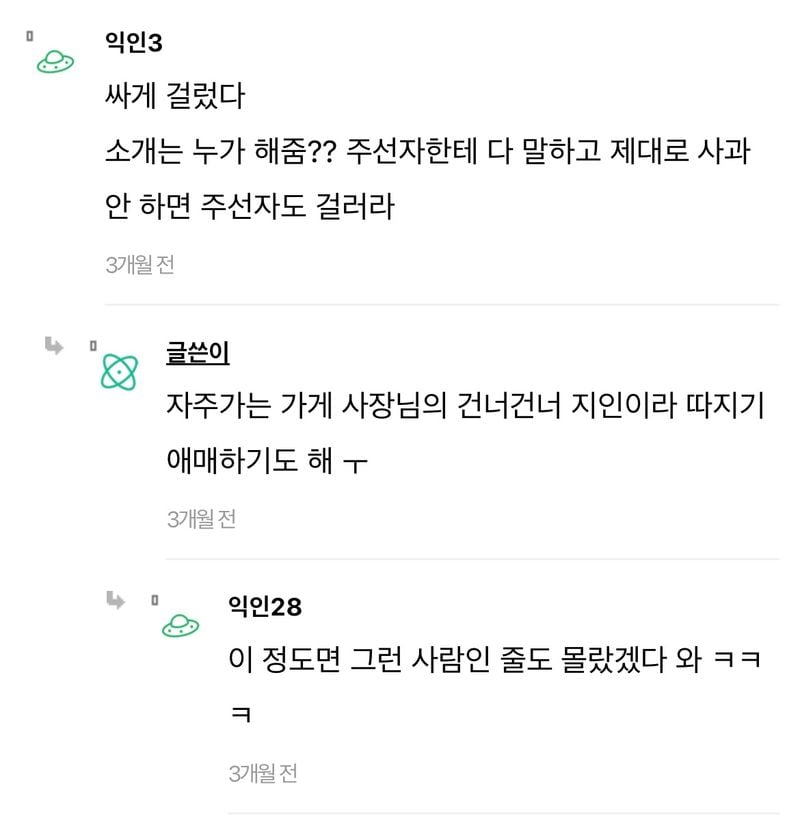The image size is (800, 816).
Task: Click small gray marker left of 익인28's avatar
Action: [x=154, y=600]
